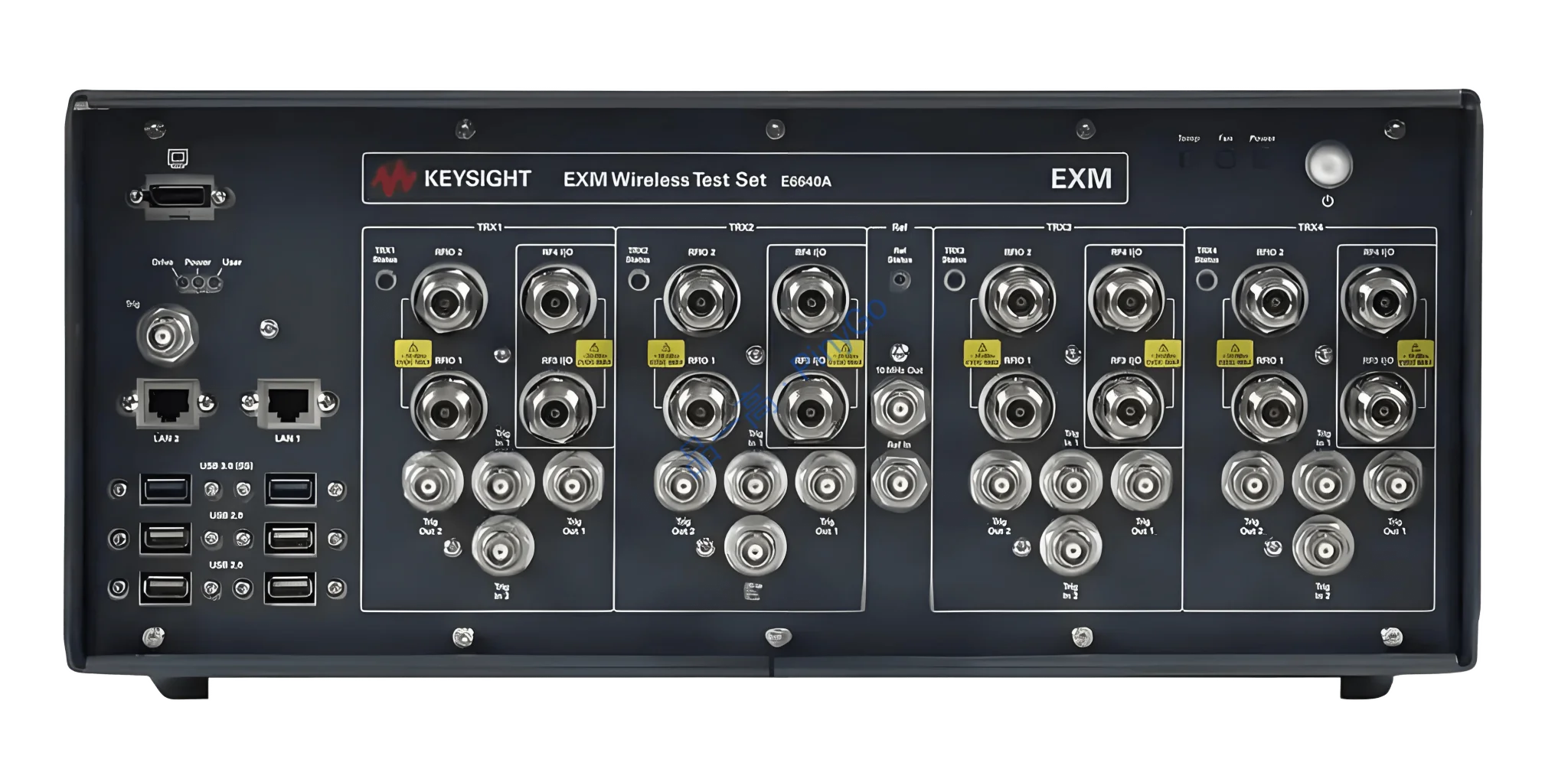The image size is (1568, 769).
Task: Click the Ref Status LED
Action: [x=900, y=280]
